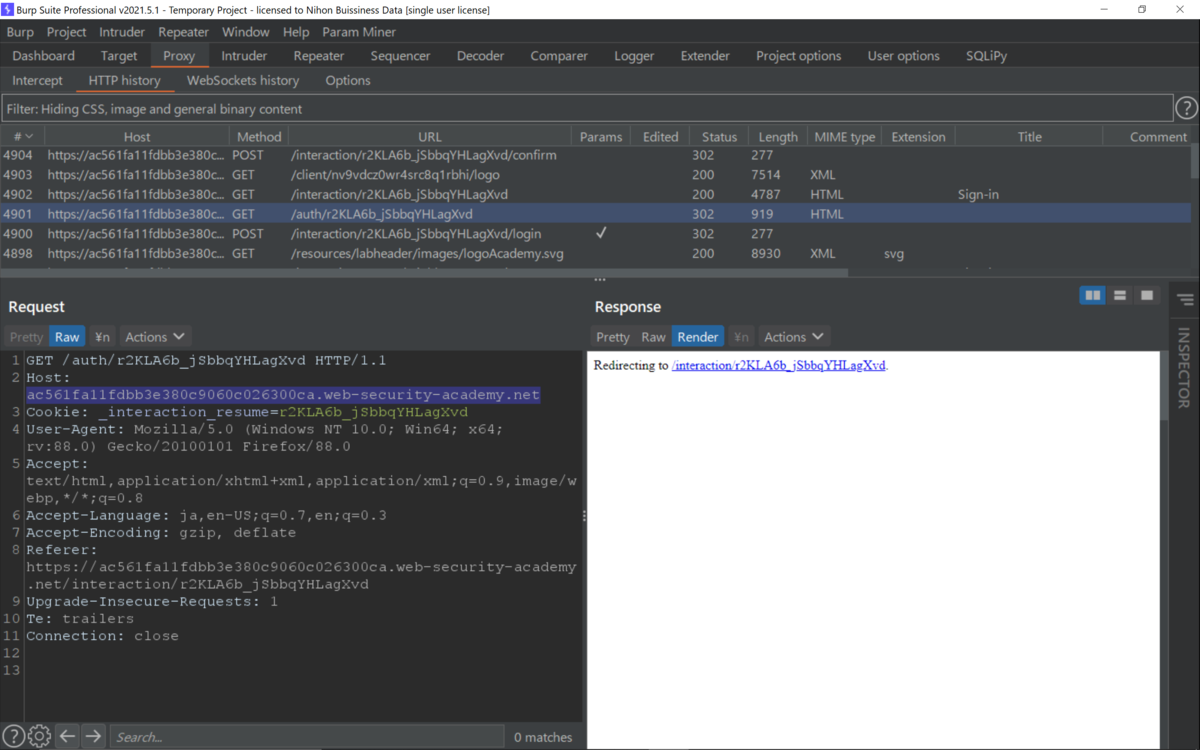Go to previous search match arrow
Screen dimensions: 1200x750
click(x=67, y=736)
